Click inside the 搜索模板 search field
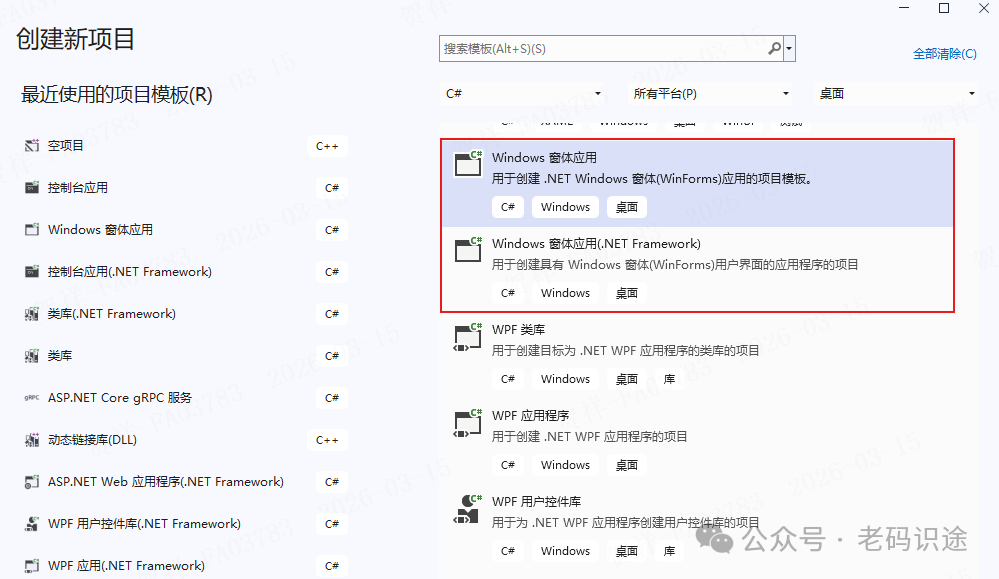 pyautogui.click(x=600, y=48)
